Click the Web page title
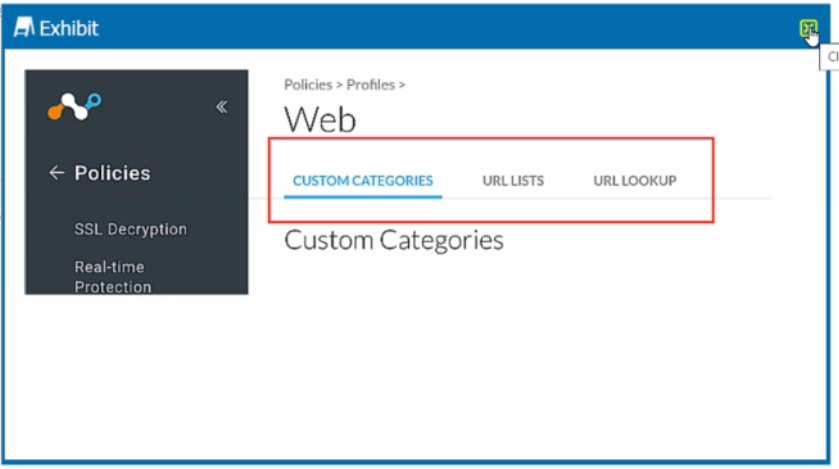Viewport: 839px width, 469px height. coord(320,120)
